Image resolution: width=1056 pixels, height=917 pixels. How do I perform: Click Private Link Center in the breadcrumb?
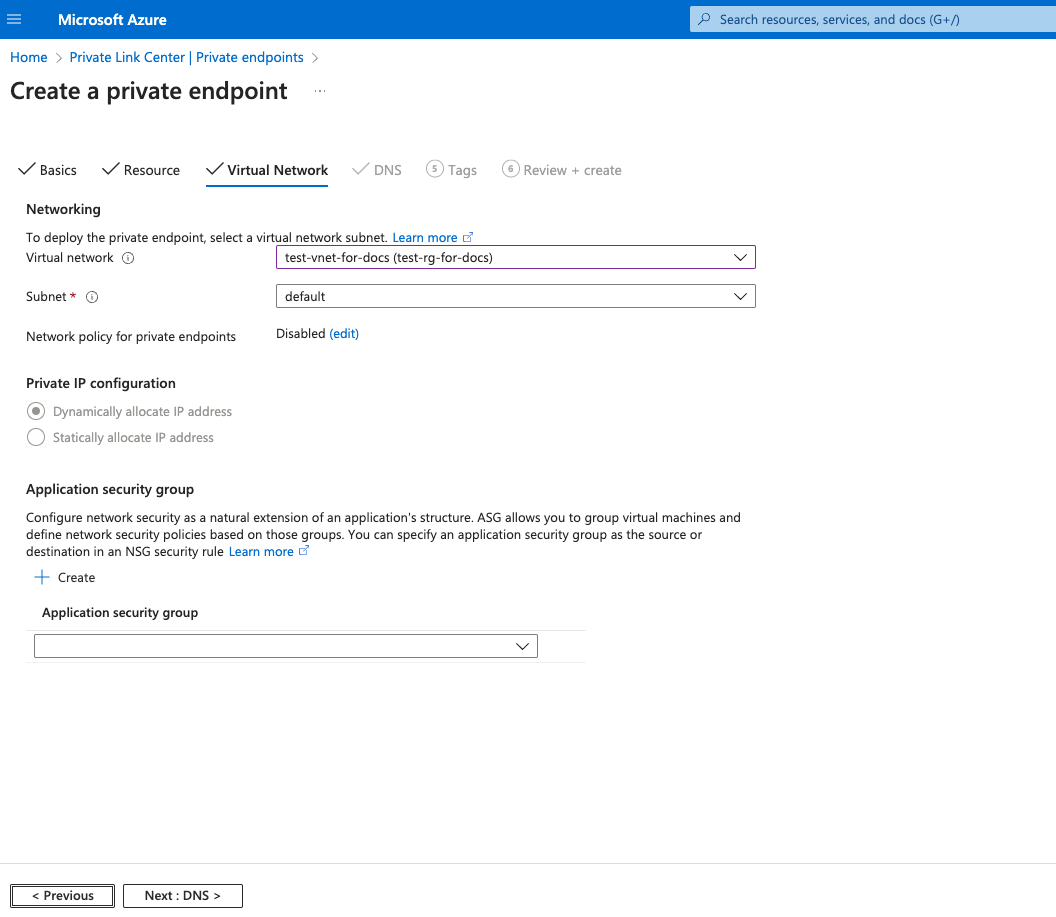coord(186,57)
